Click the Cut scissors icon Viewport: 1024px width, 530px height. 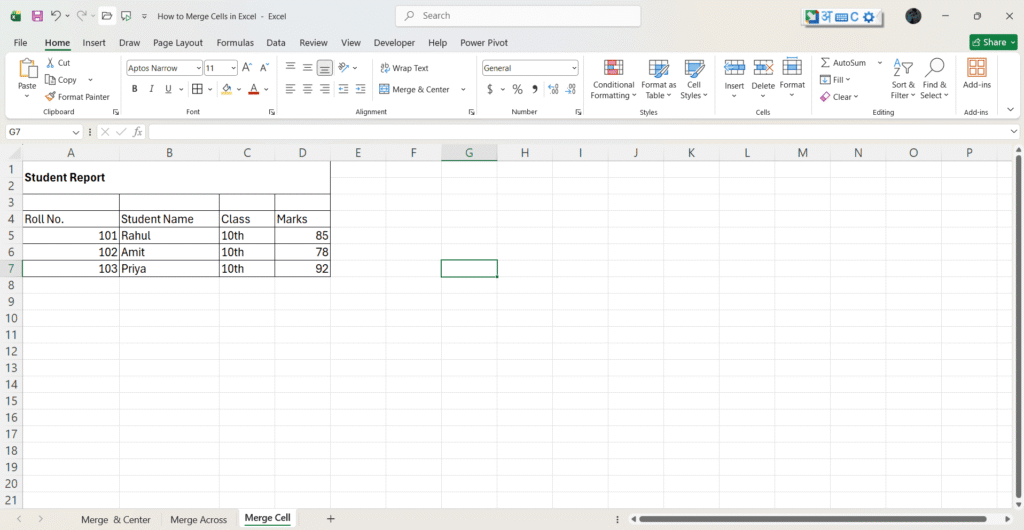click(x=50, y=63)
